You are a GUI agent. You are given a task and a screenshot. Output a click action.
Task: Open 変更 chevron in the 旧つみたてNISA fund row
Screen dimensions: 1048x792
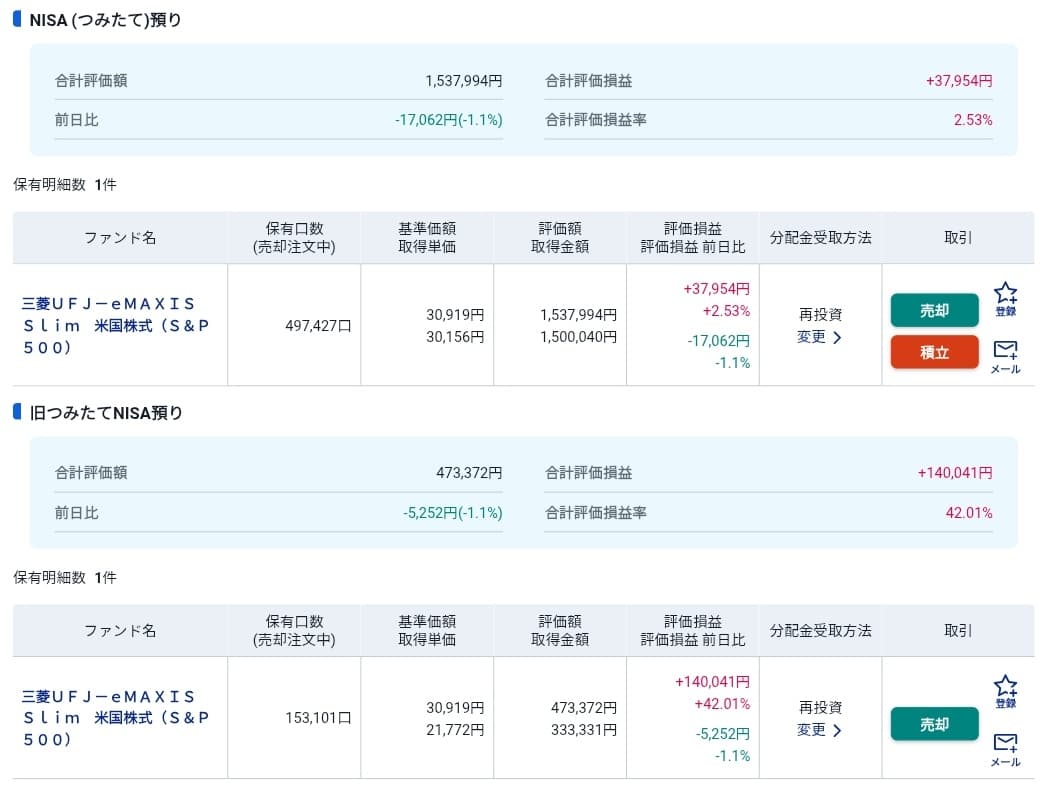click(819, 730)
